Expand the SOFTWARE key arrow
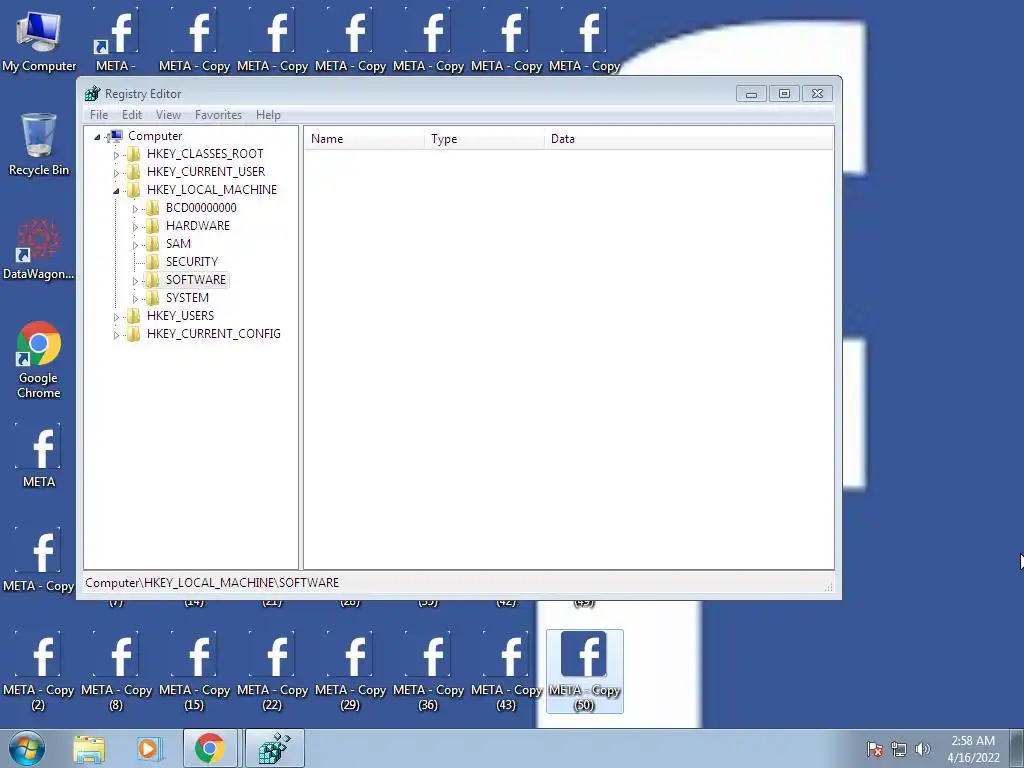The width and height of the screenshot is (1024, 768). 135,281
